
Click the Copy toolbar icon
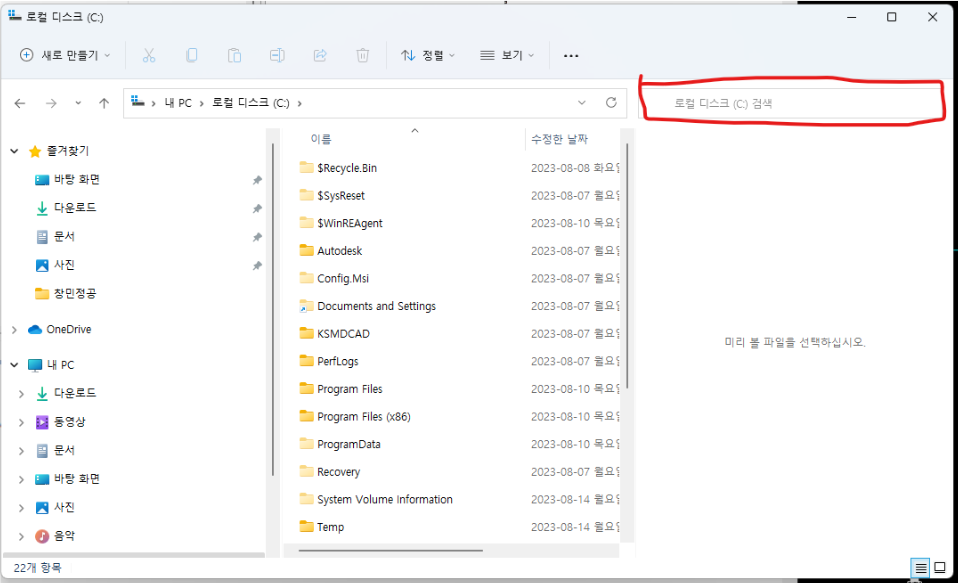[191, 56]
